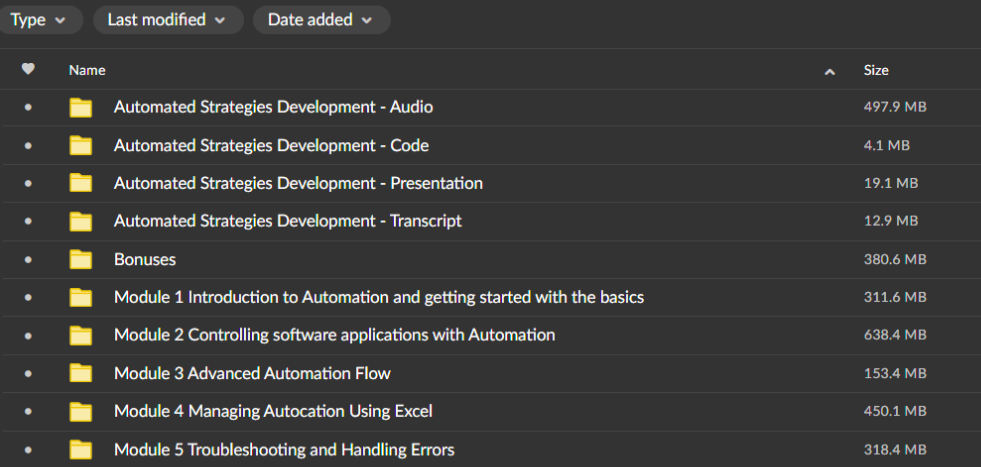Toggle the ascending sort arrow
This screenshot has width=981, height=467.
pyautogui.click(x=830, y=72)
